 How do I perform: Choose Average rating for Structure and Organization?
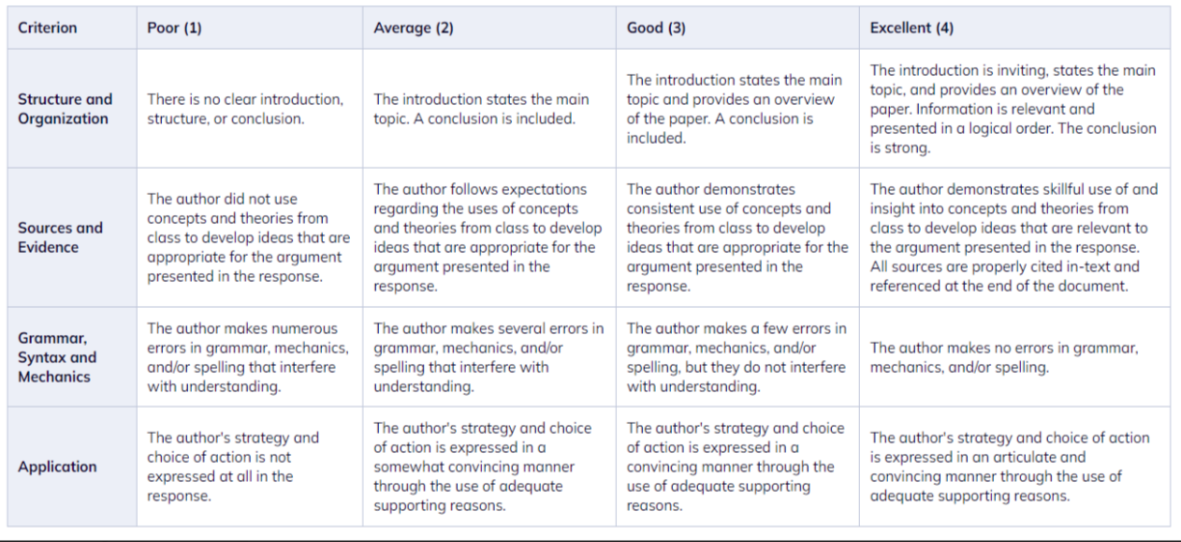tap(490, 108)
